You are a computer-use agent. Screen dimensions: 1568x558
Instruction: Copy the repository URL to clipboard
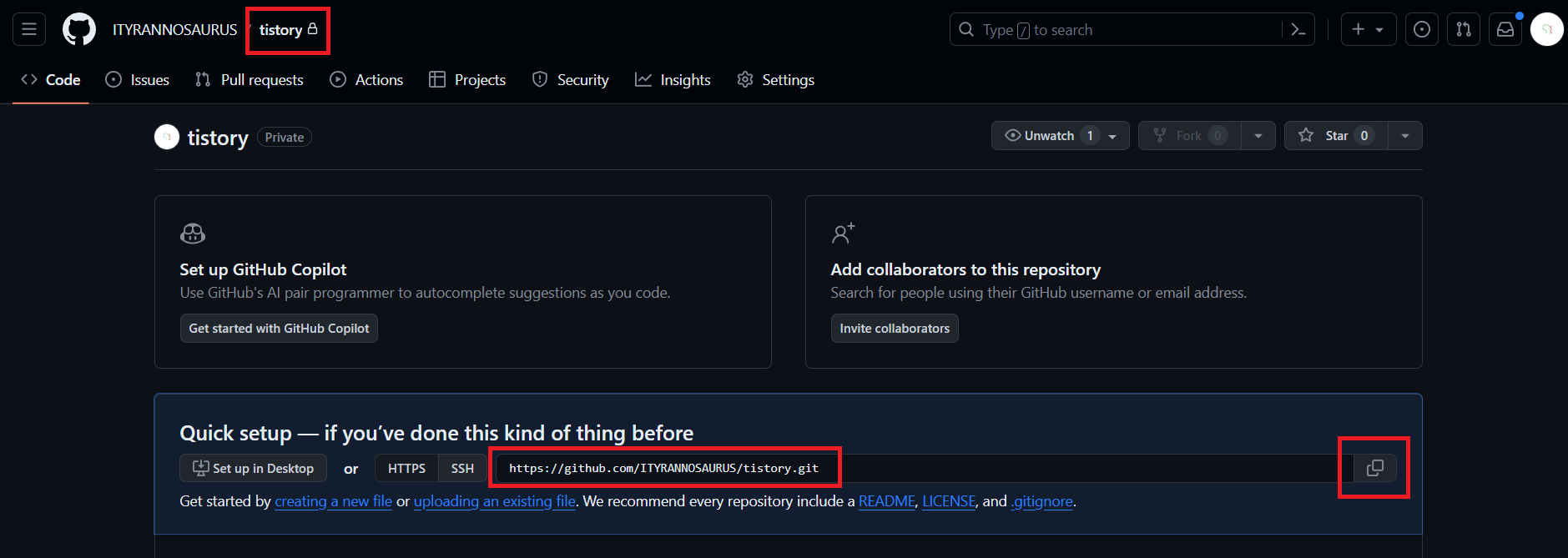point(1375,468)
